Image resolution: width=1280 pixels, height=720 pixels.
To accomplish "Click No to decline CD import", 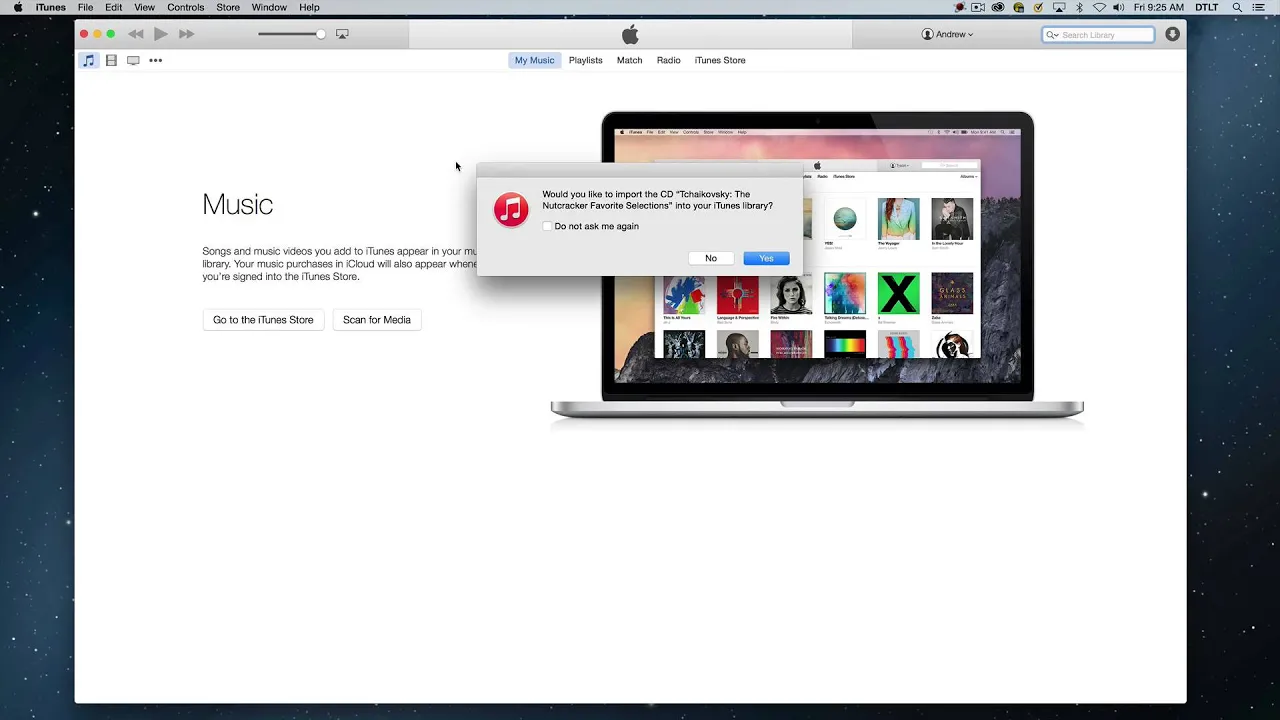I will click(x=711, y=258).
